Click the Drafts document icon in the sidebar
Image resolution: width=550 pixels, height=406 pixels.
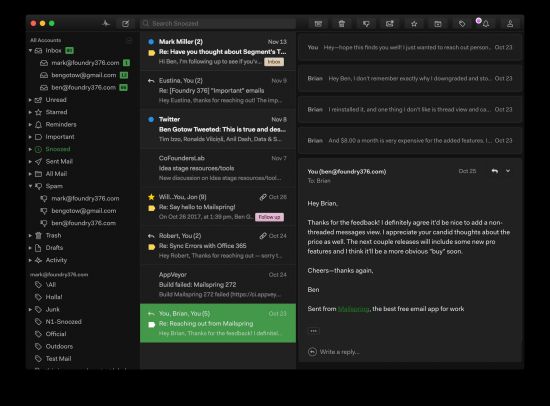(39, 248)
